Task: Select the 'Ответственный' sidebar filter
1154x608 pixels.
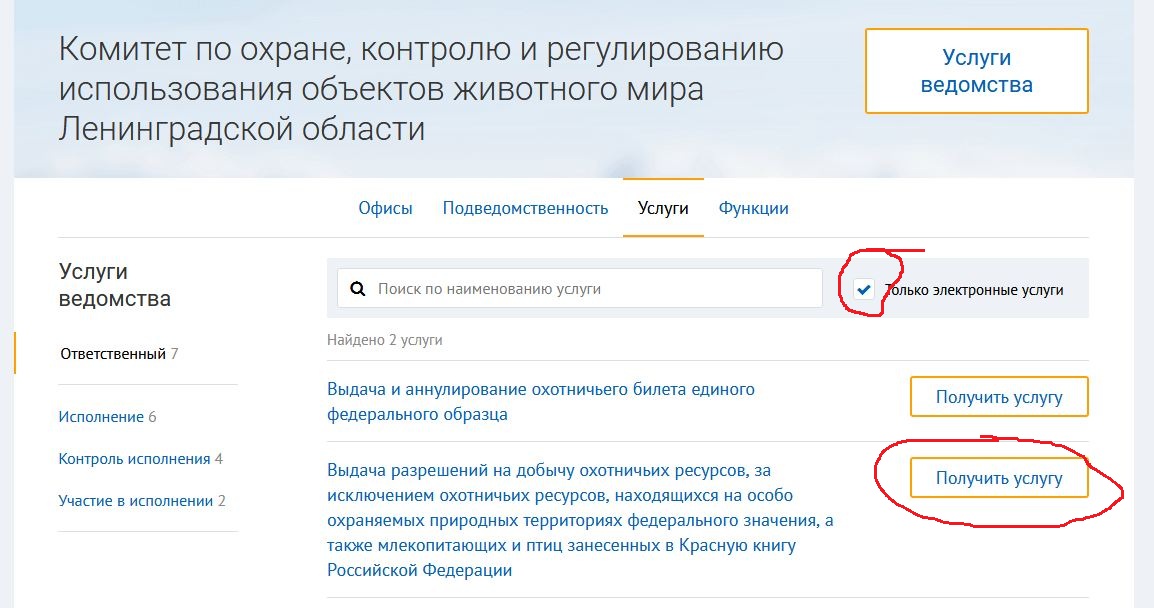Action: pos(113,354)
